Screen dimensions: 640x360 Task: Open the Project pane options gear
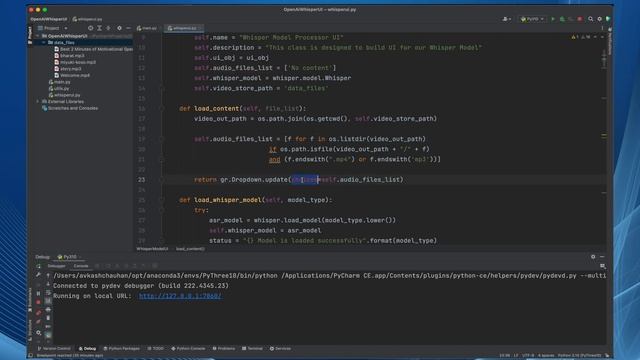coord(119,28)
